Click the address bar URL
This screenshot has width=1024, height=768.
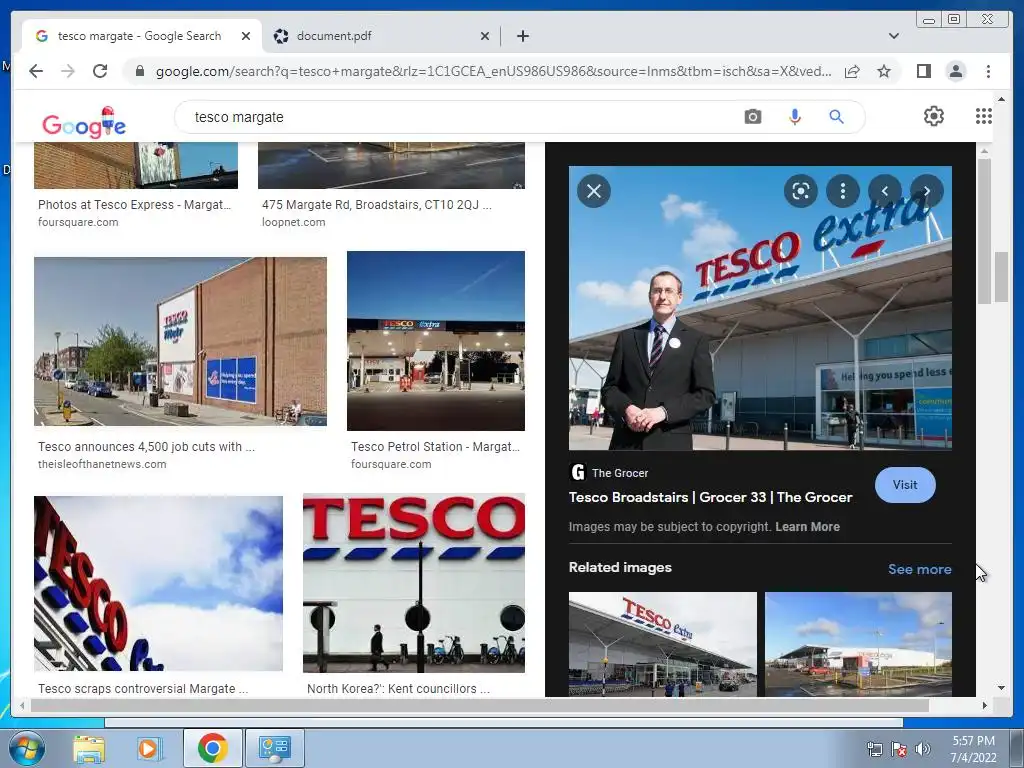493,71
